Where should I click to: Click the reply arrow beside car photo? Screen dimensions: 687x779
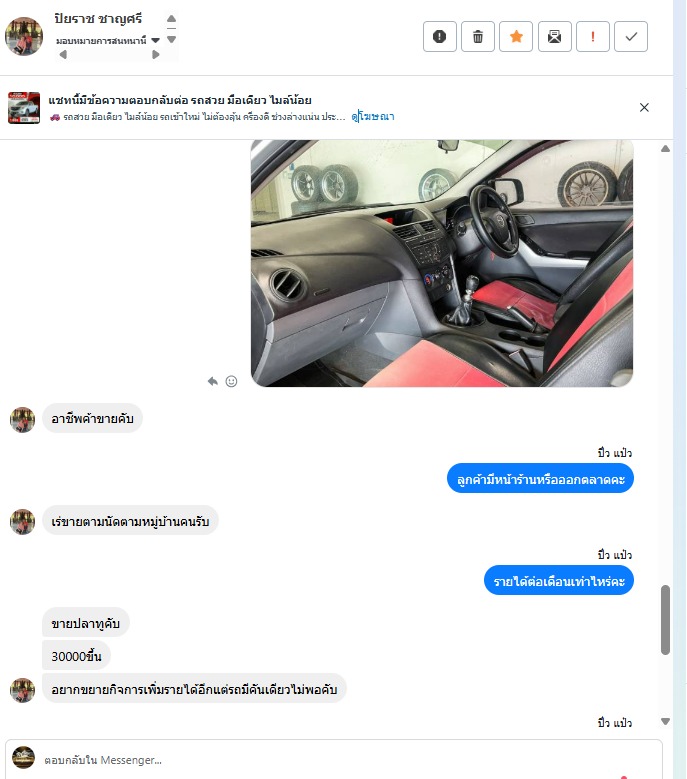coord(213,381)
